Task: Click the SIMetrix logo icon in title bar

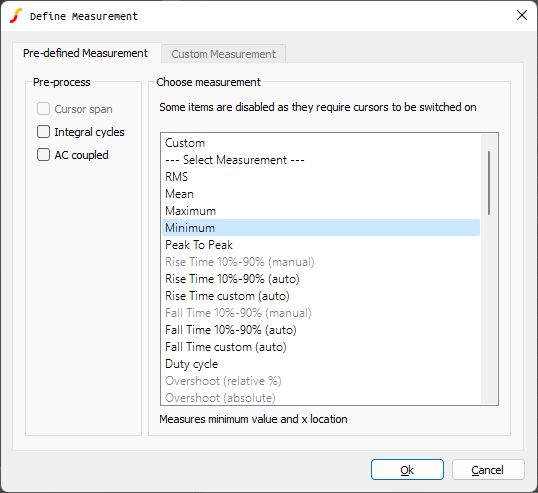Action: 16,16
